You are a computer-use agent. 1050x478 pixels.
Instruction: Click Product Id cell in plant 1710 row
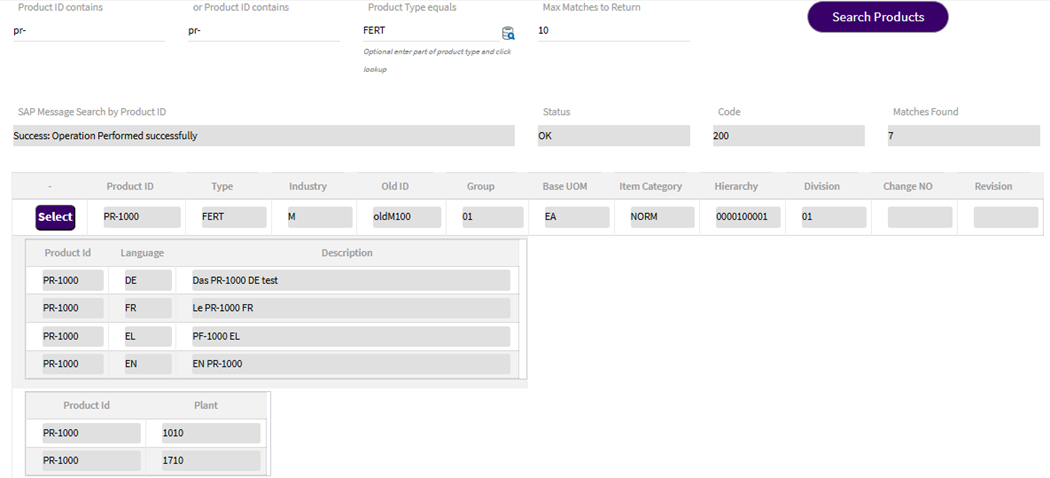pos(91,461)
